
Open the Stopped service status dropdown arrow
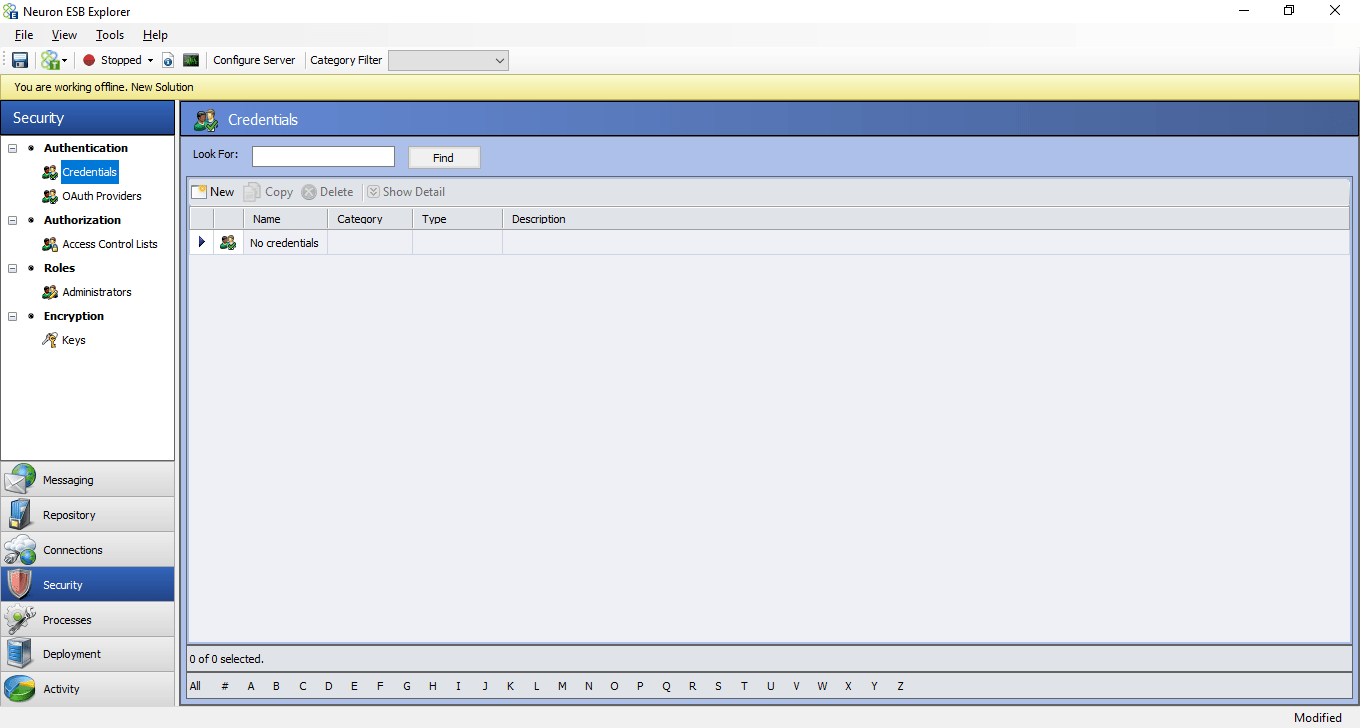click(150, 60)
